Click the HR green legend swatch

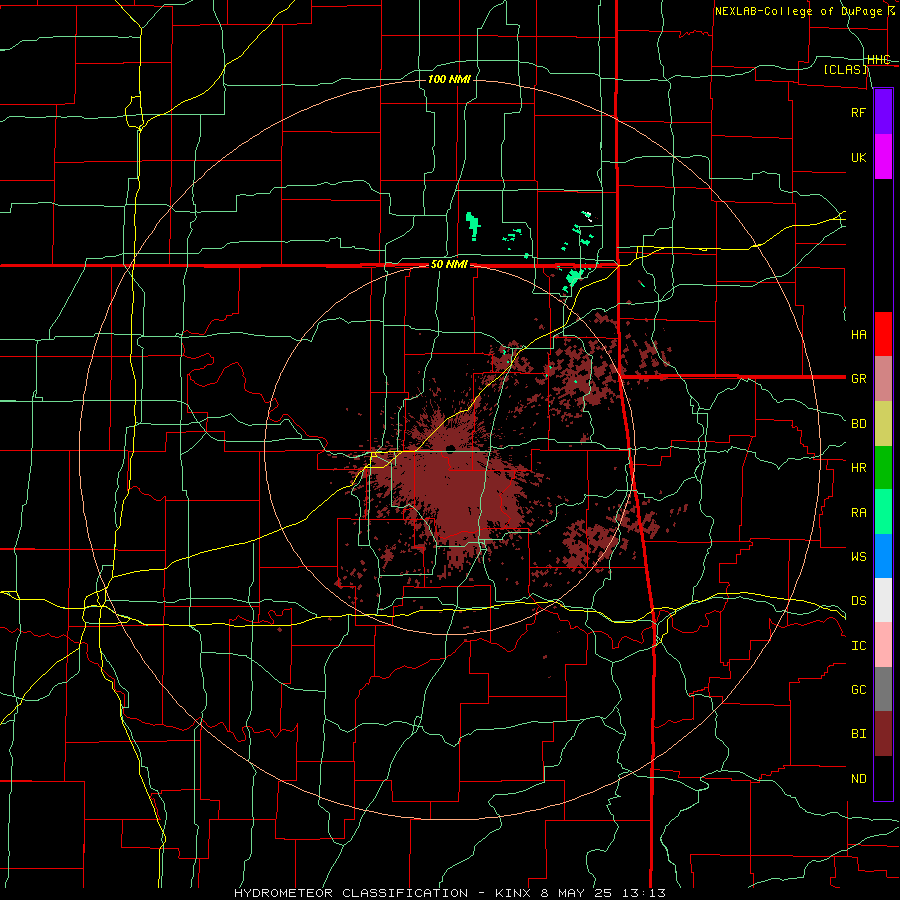click(x=883, y=468)
